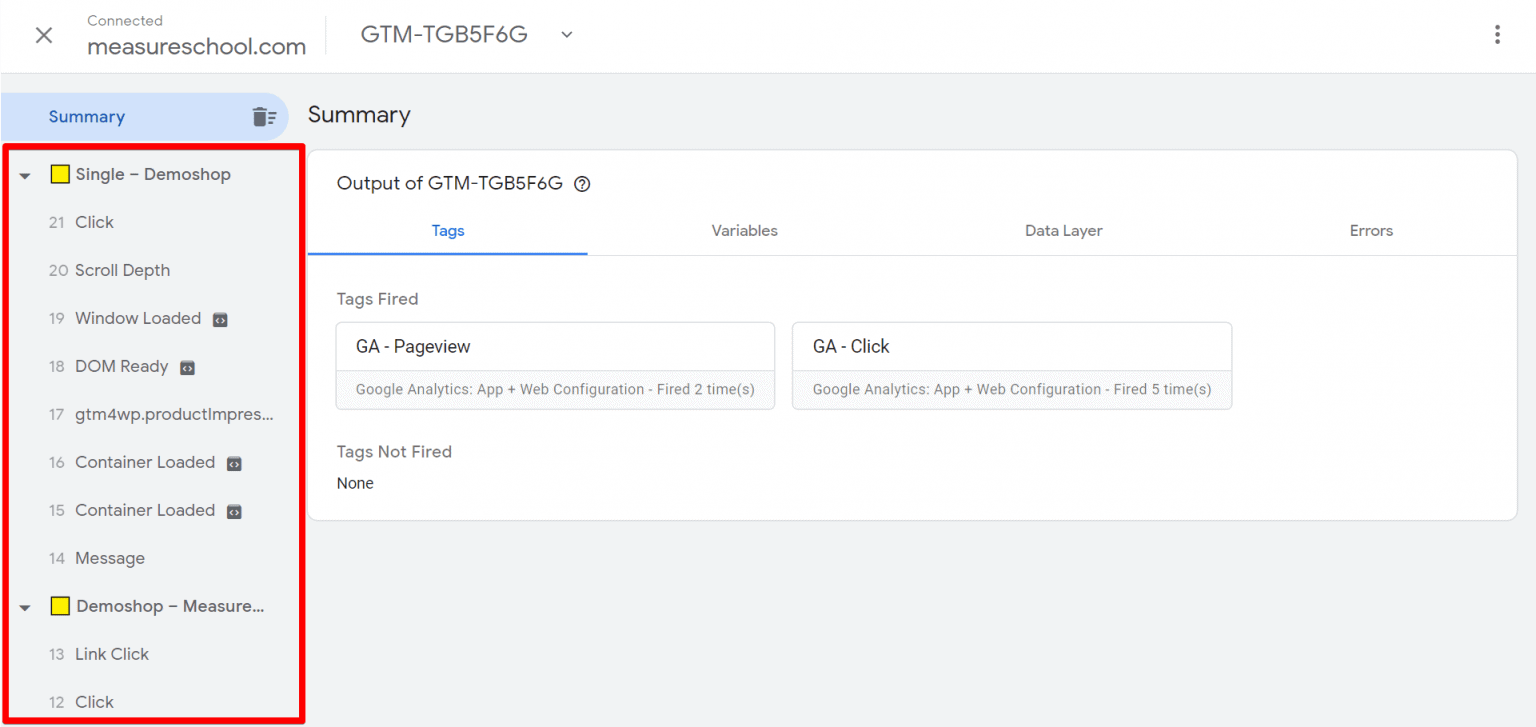The width and height of the screenshot is (1536, 727).
Task: Click the code icon next to Container Loaded 16
Action: [232, 462]
